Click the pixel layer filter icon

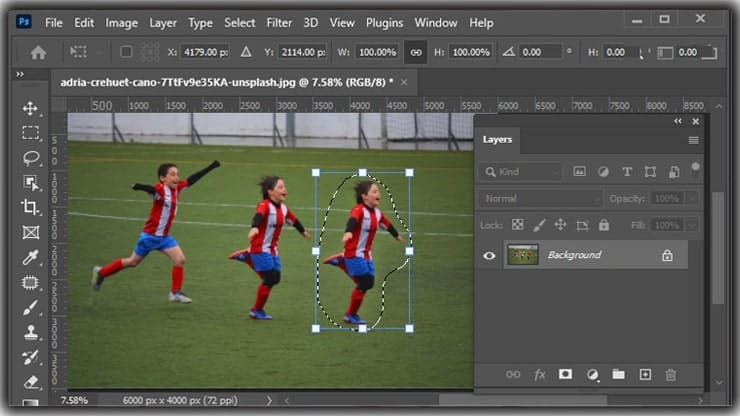click(x=579, y=172)
